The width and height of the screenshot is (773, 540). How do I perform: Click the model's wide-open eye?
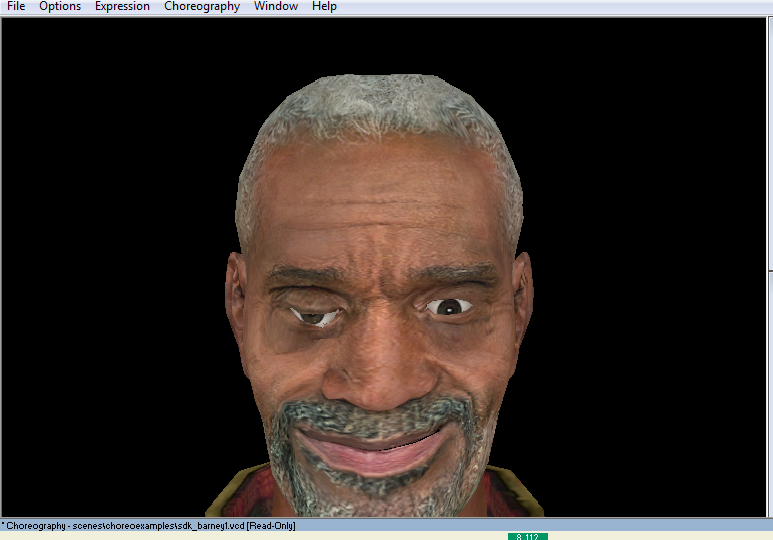click(449, 307)
